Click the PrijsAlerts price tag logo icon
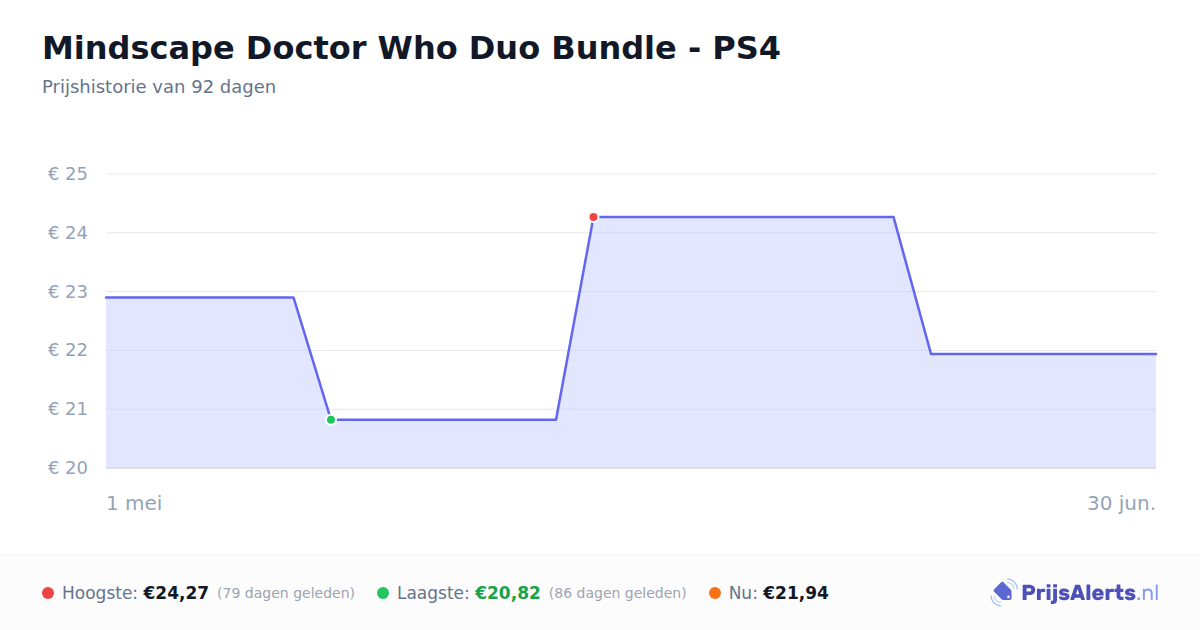Screen dimensions: 1200x630 click(1003, 593)
